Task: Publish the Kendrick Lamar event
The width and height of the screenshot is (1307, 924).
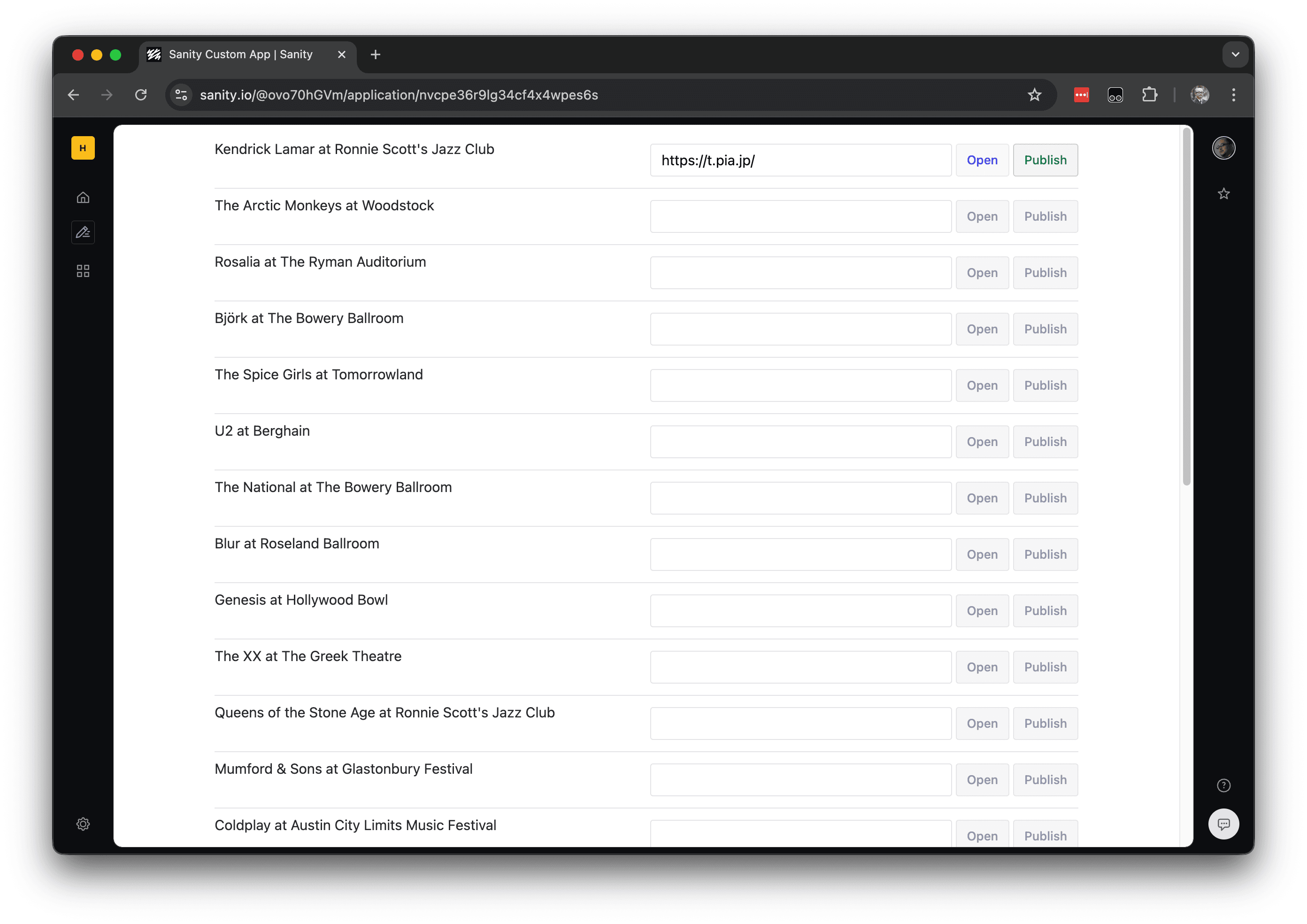Action: coord(1045,160)
